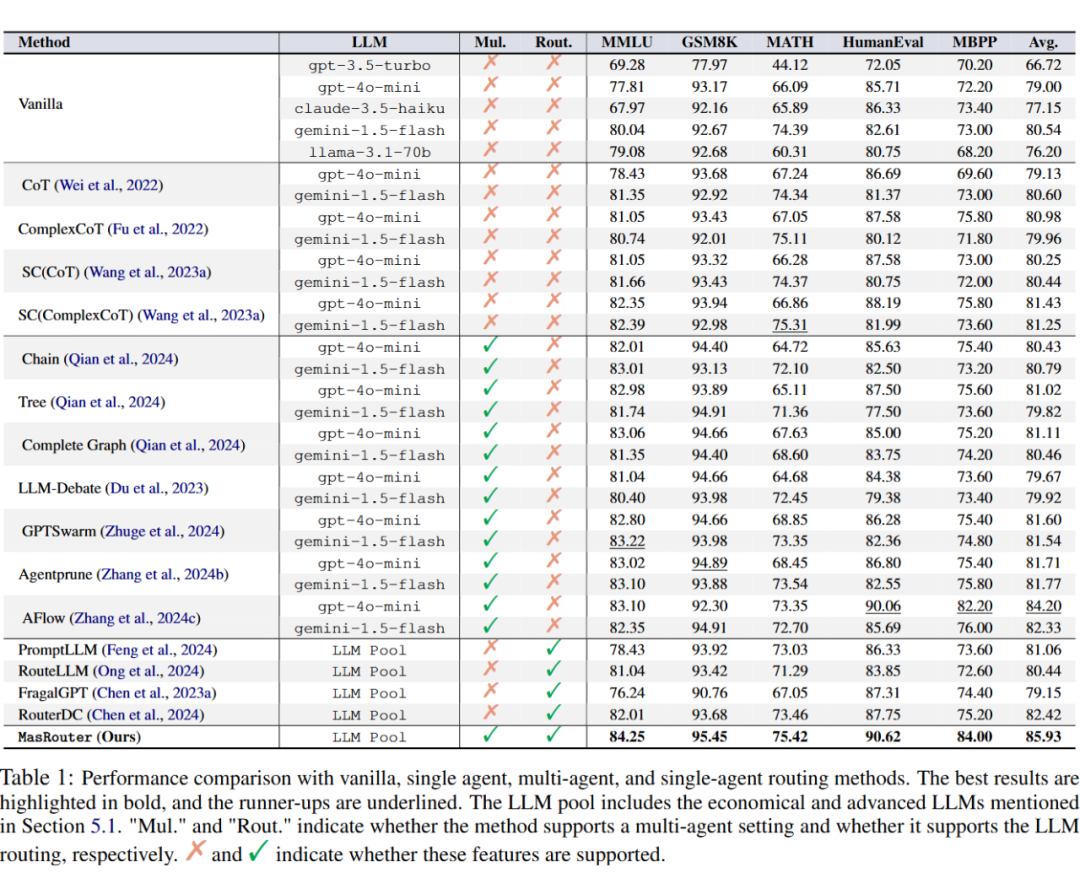Open the Feng et al., 2024 citation
1080x889 pixels.
point(160,650)
